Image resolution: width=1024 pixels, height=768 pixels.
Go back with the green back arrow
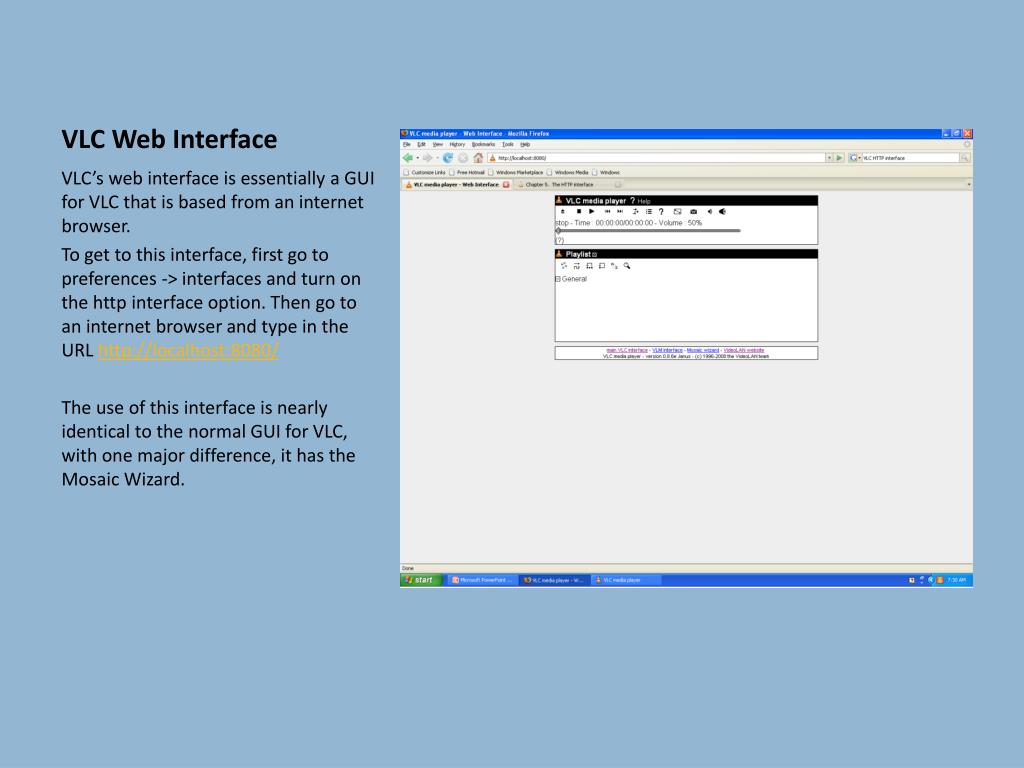tap(408, 158)
